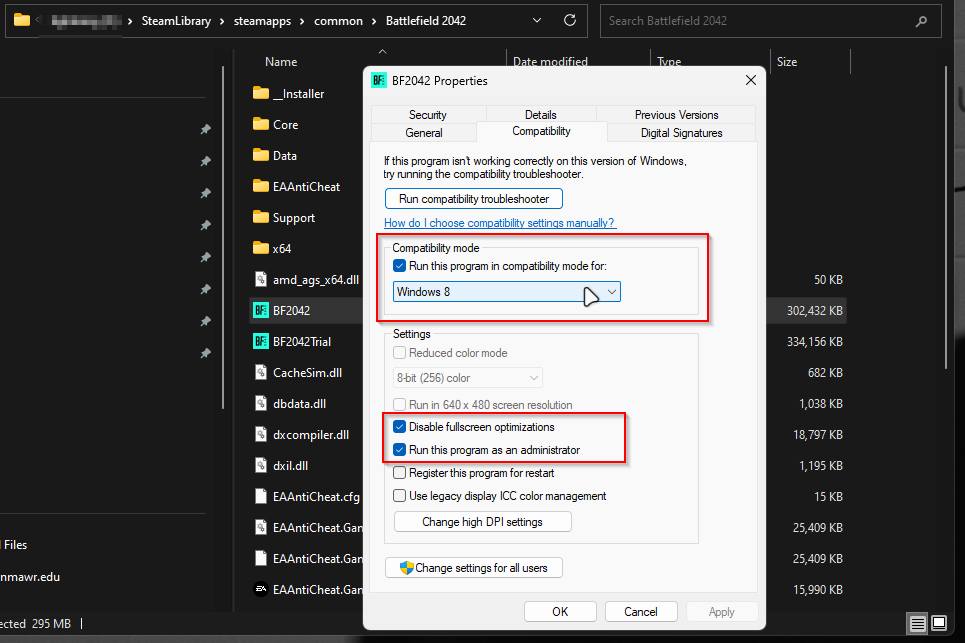The height and width of the screenshot is (643, 965).
Task: Open the Windows 8 compatibility mode dropdown
Action: click(507, 292)
